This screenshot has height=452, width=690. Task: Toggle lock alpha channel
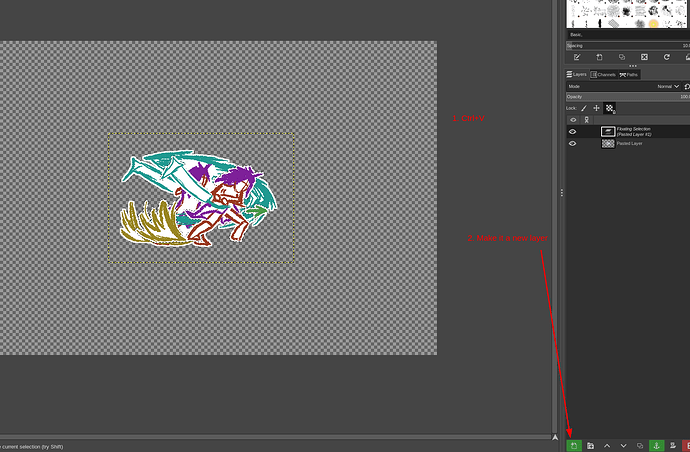(x=609, y=108)
